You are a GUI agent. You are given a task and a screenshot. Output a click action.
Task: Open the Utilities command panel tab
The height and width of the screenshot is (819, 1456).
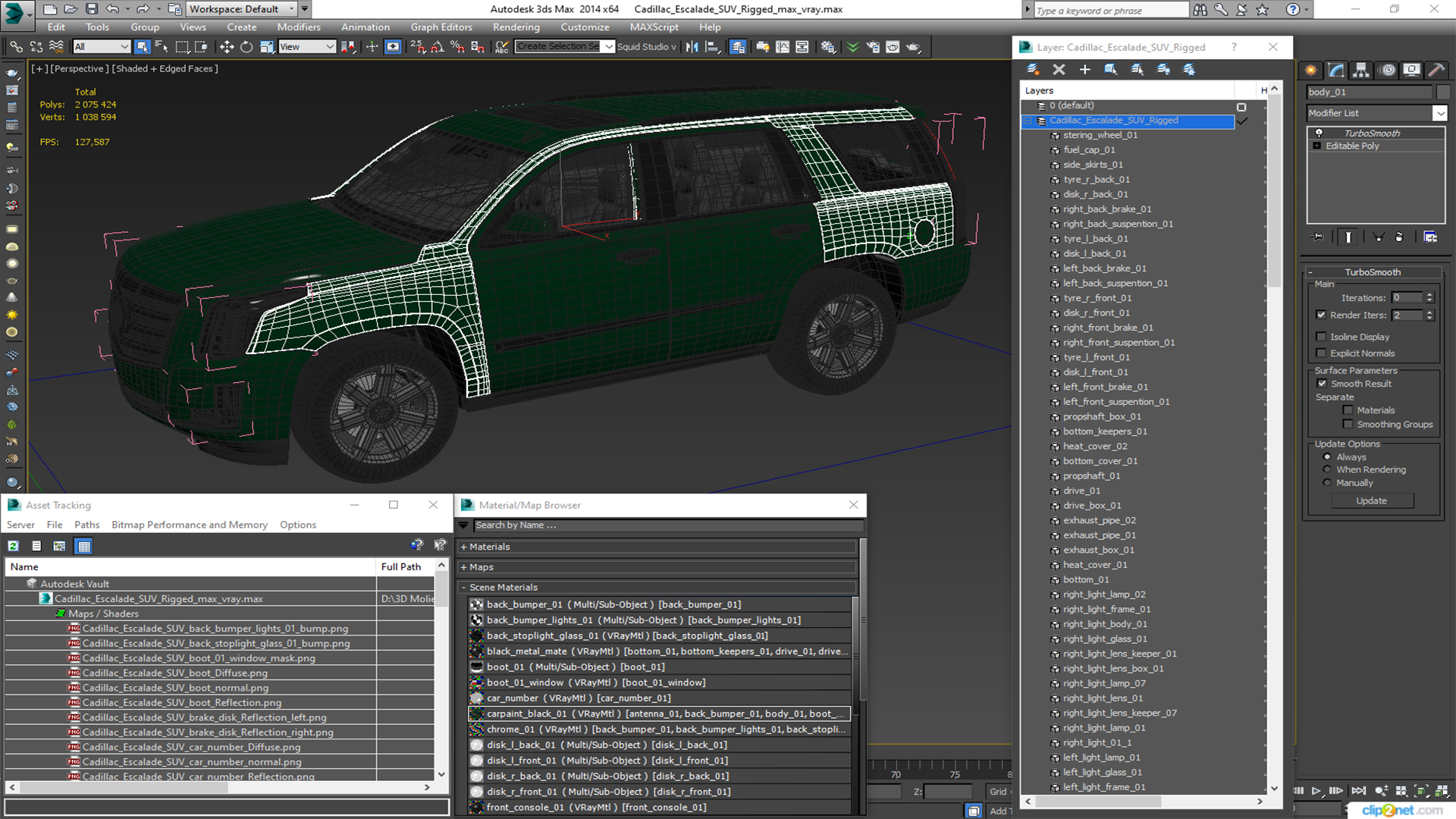1436,71
